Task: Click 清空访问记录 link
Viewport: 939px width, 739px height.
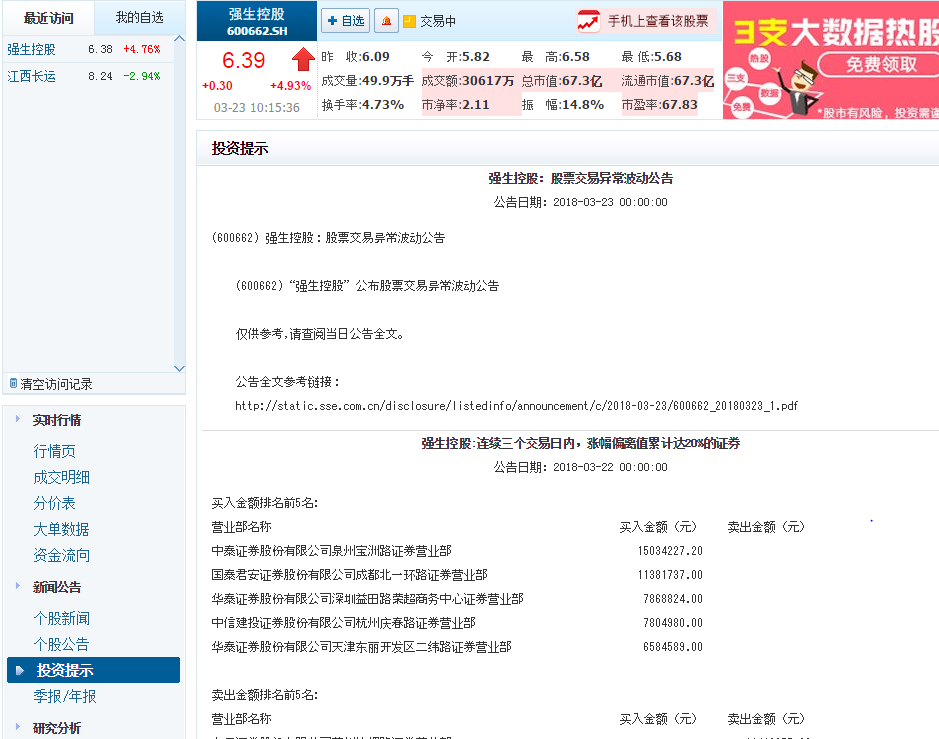Action: coord(56,384)
